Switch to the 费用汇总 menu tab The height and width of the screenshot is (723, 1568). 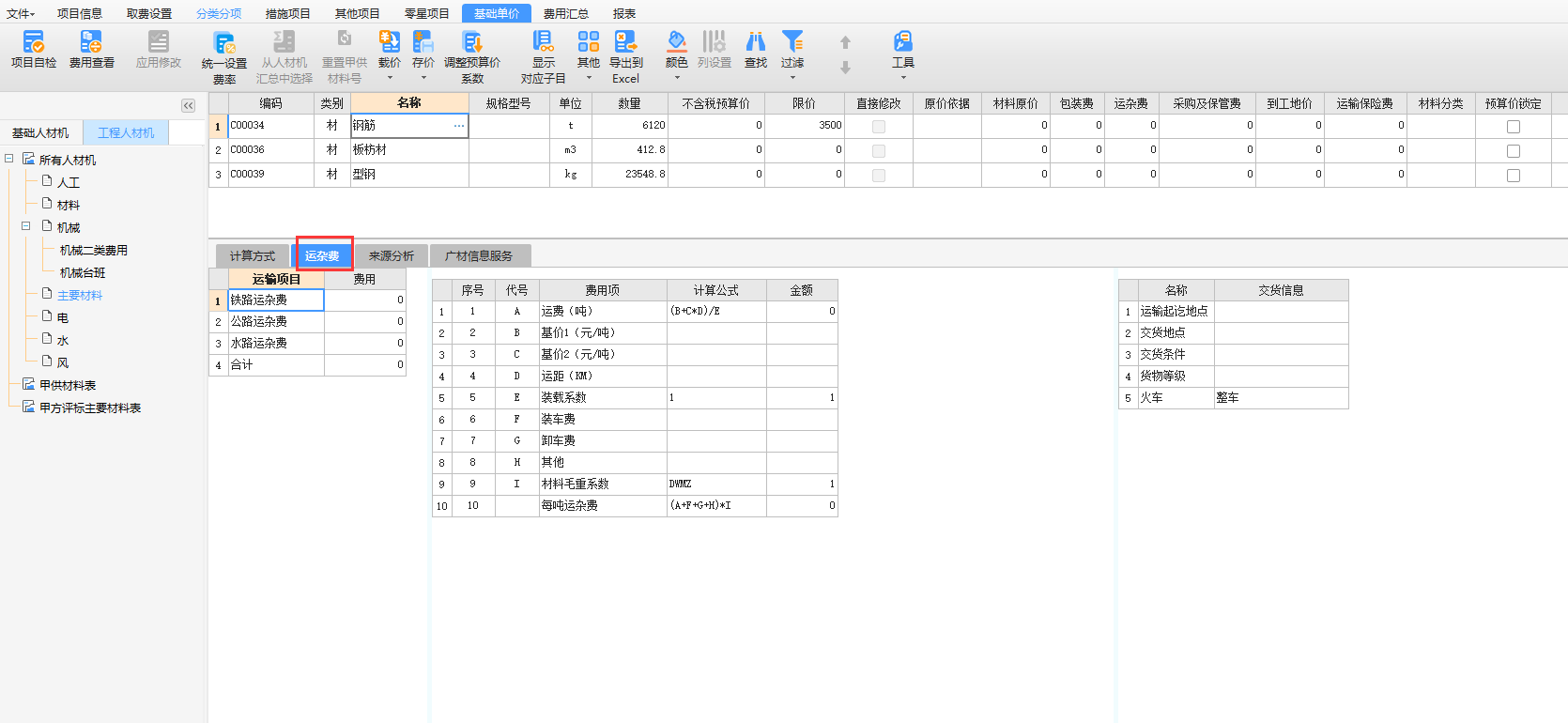pyautogui.click(x=566, y=13)
